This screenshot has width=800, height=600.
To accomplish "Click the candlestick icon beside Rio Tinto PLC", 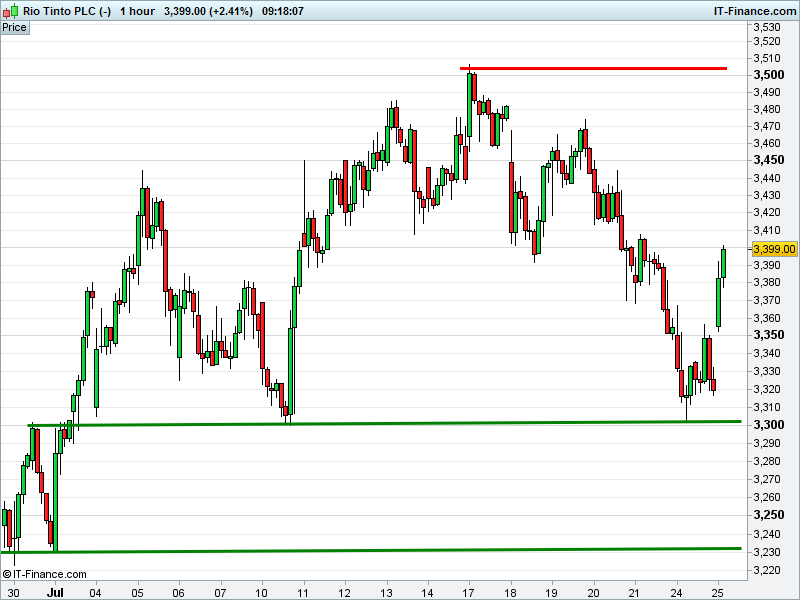I will tap(10, 11).
